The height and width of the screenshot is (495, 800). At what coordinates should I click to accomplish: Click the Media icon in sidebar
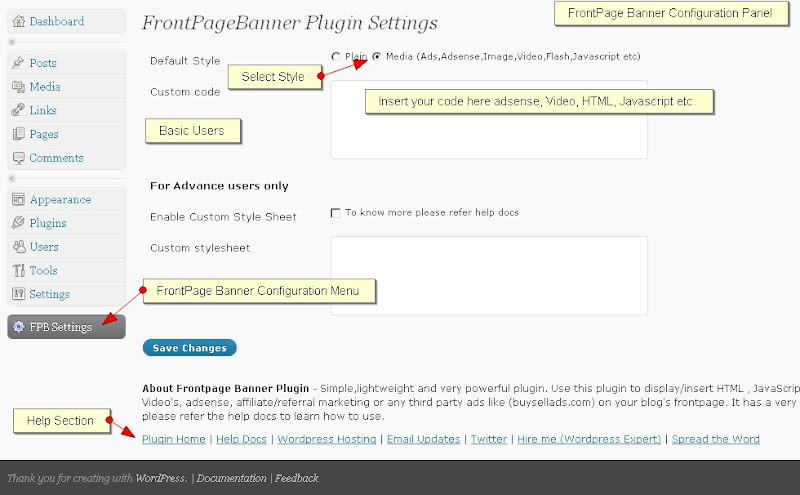tap(18, 86)
